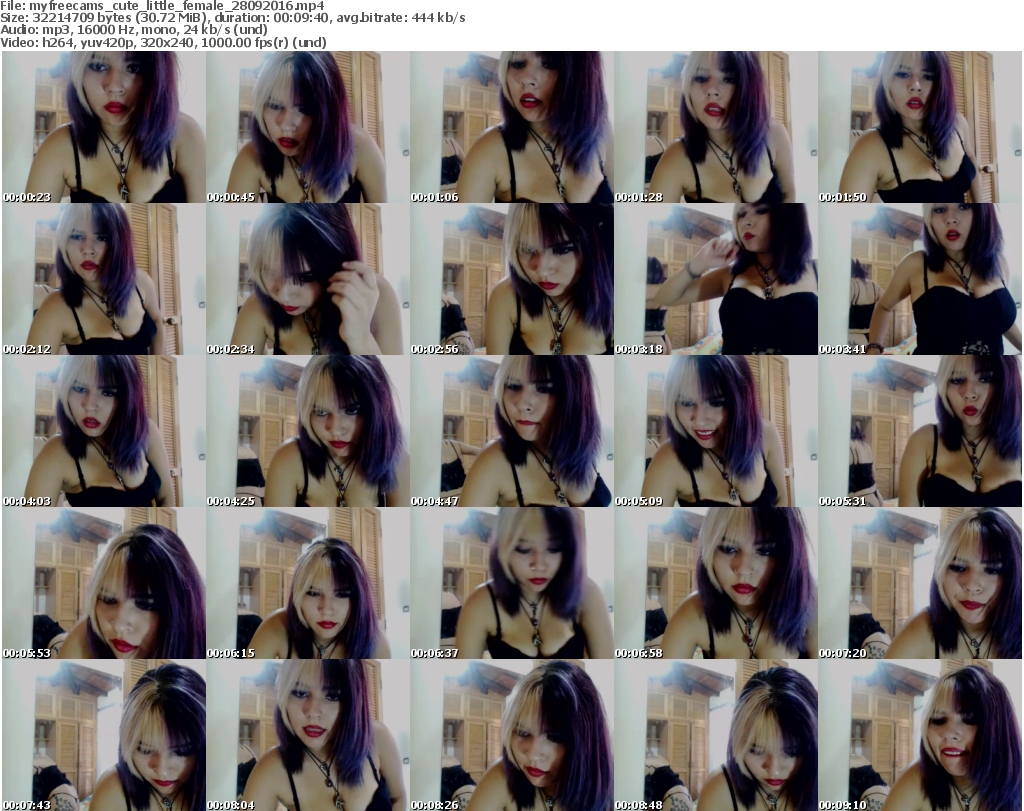Click the thumbnail marked 00:06:58
This screenshot has width=1024, height=811.
[x=716, y=583]
